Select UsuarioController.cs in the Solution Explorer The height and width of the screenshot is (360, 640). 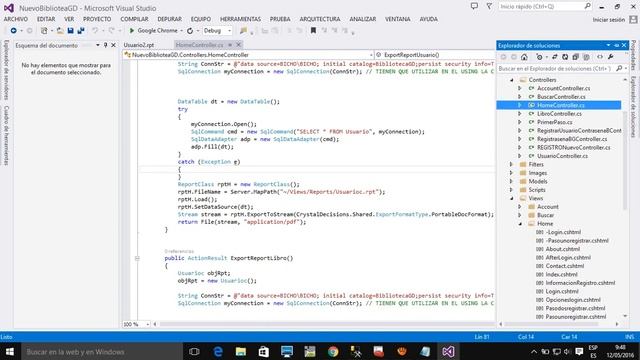point(562,156)
